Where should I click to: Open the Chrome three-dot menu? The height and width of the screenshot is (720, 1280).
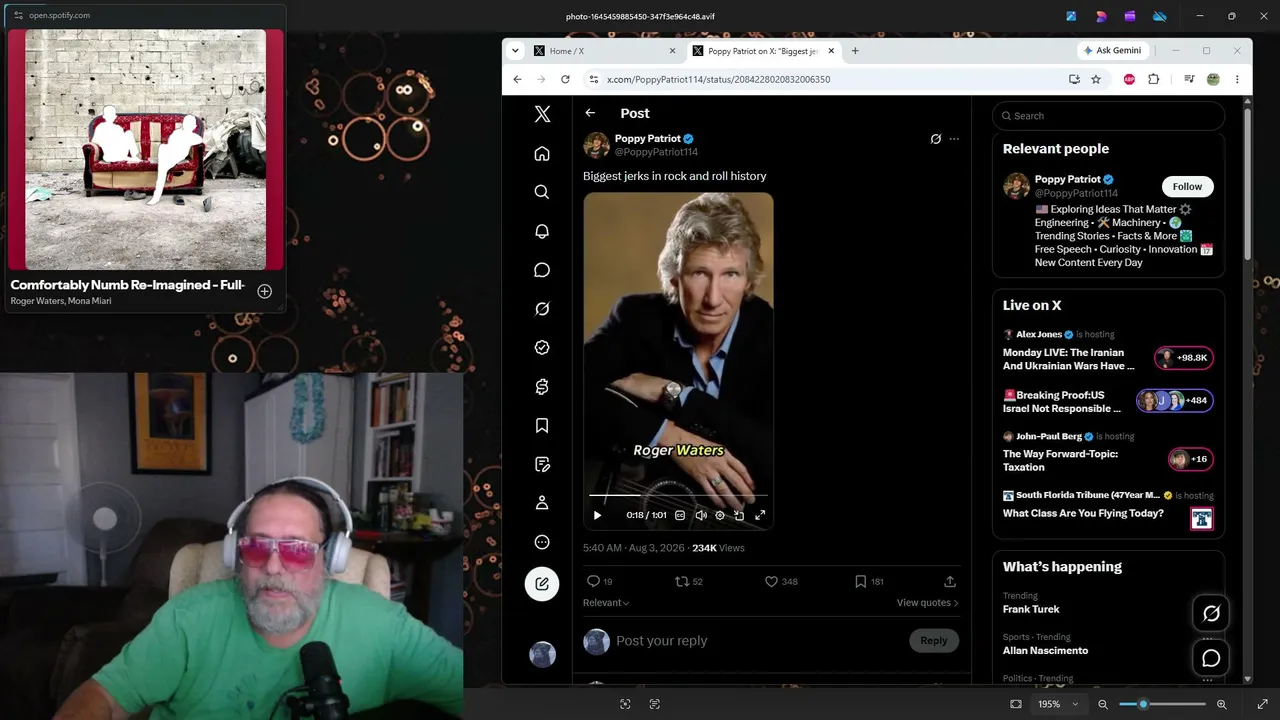[x=1237, y=79]
